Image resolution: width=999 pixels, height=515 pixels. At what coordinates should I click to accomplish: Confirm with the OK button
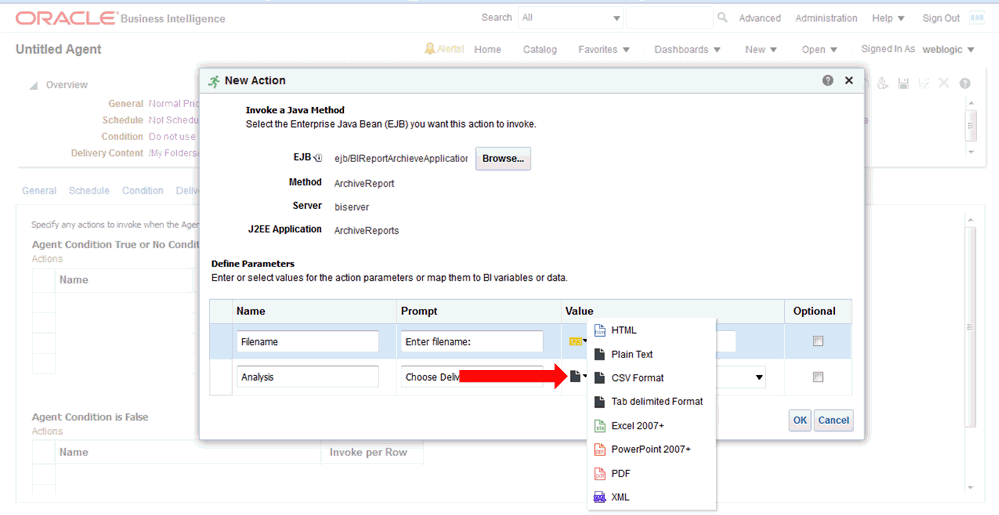click(x=800, y=420)
